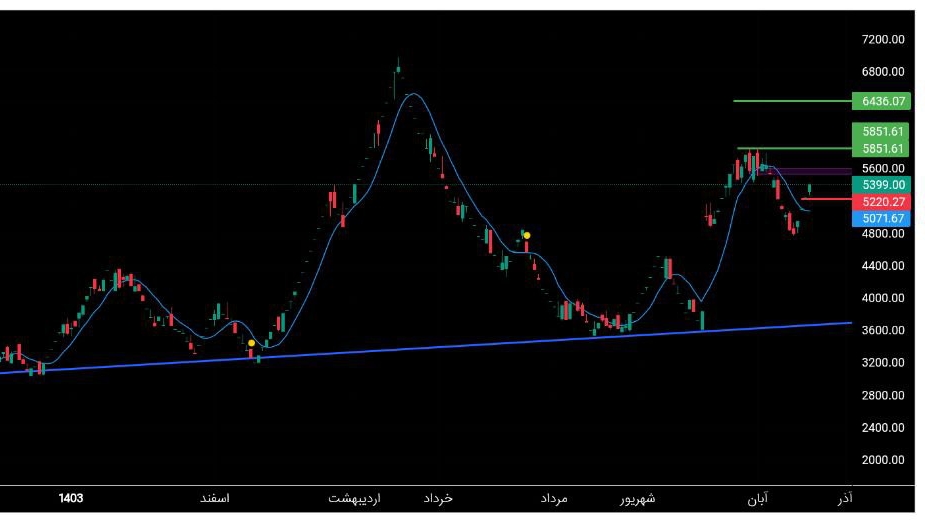Select the اردیبهشت month label
Image resolution: width=925 pixels, height=520 pixels.
pyautogui.click(x=355, y=499)
